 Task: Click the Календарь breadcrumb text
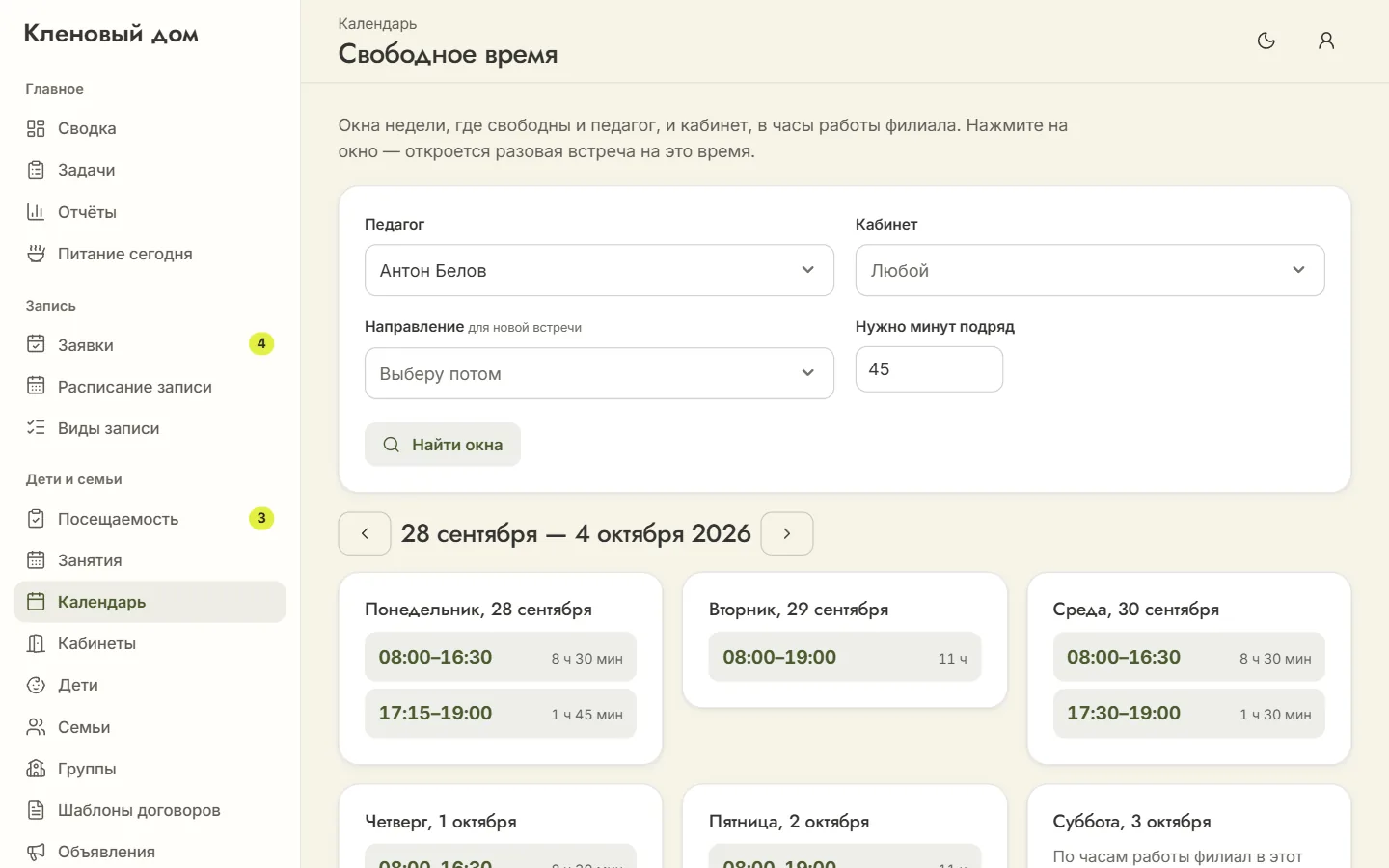[x=377, y=23]
